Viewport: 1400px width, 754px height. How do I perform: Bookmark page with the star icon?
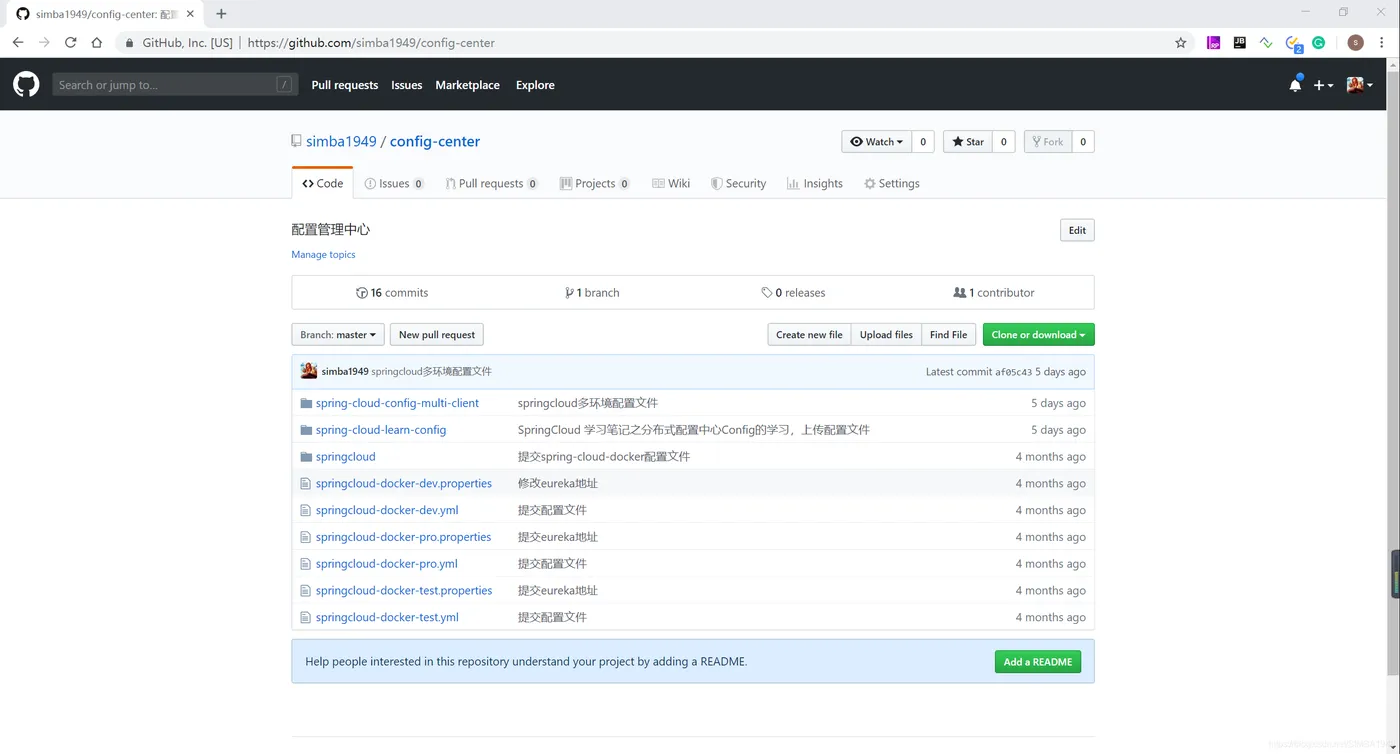pos(1181,43)
